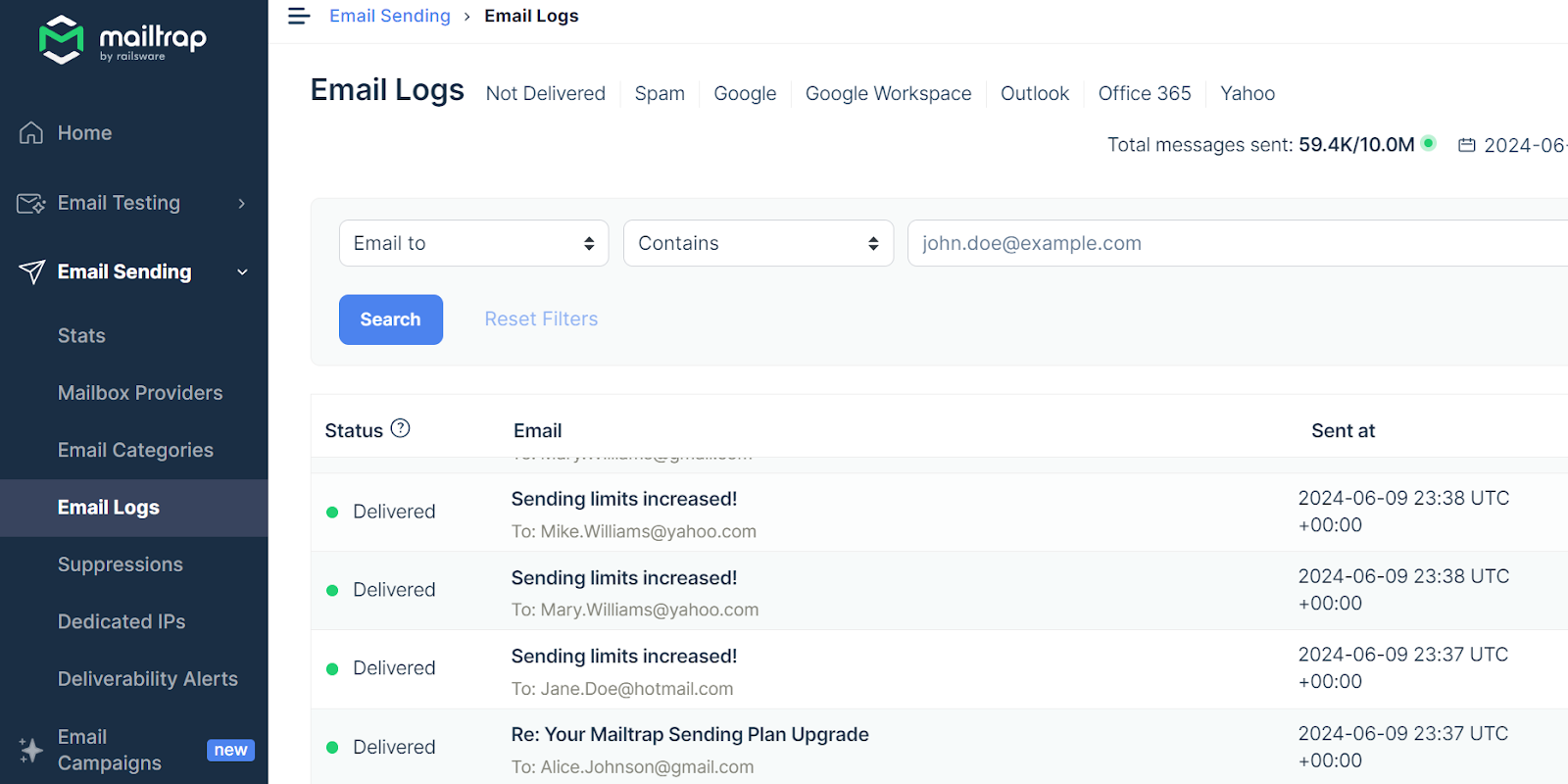Toggle the hamburger sidebar menu icon
The height and width of the screenshot is (784, 1568).
coord(299,17)
